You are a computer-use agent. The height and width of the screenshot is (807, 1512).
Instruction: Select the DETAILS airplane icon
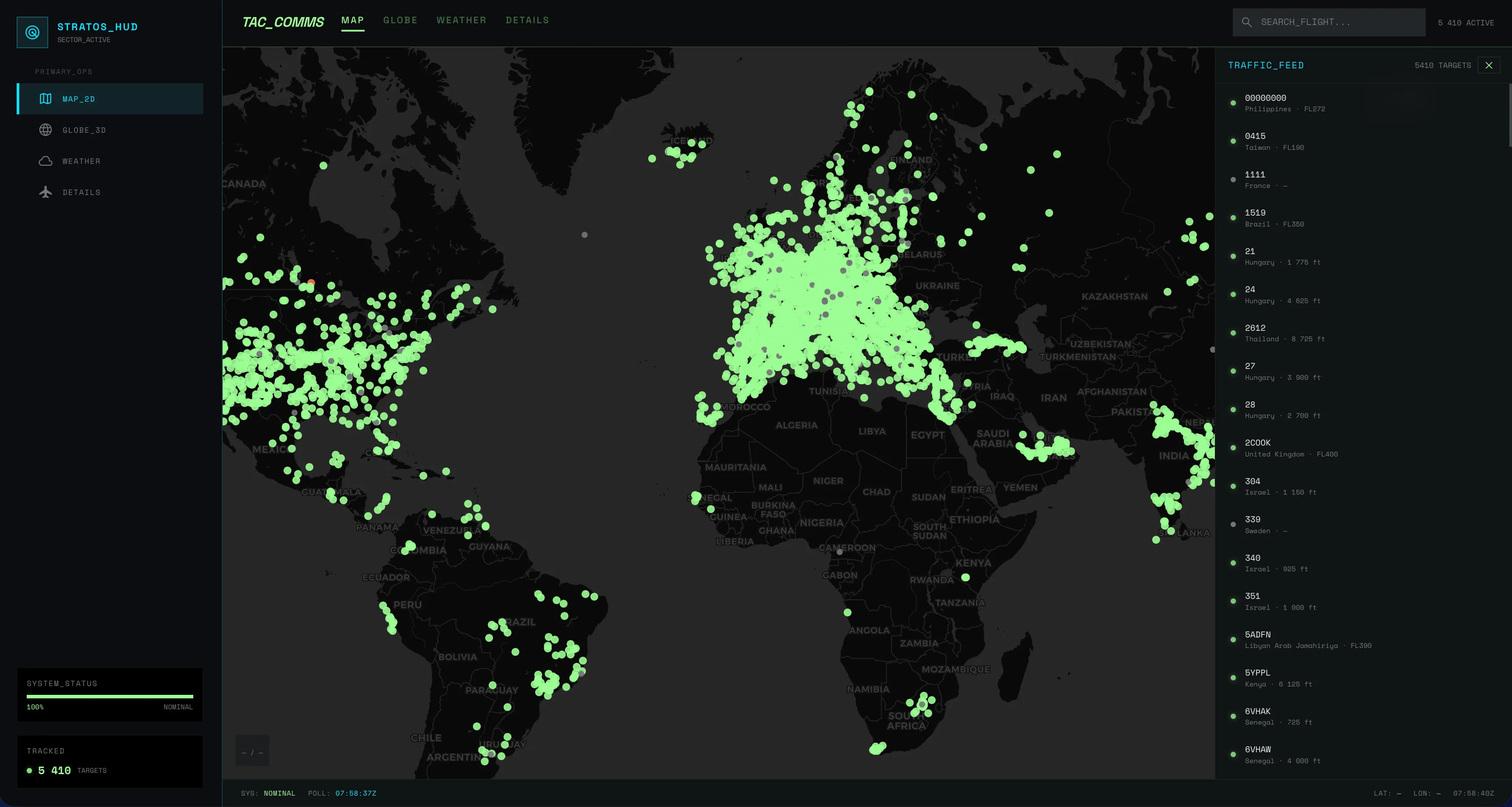pyautogui.click(x=45, y=192)
